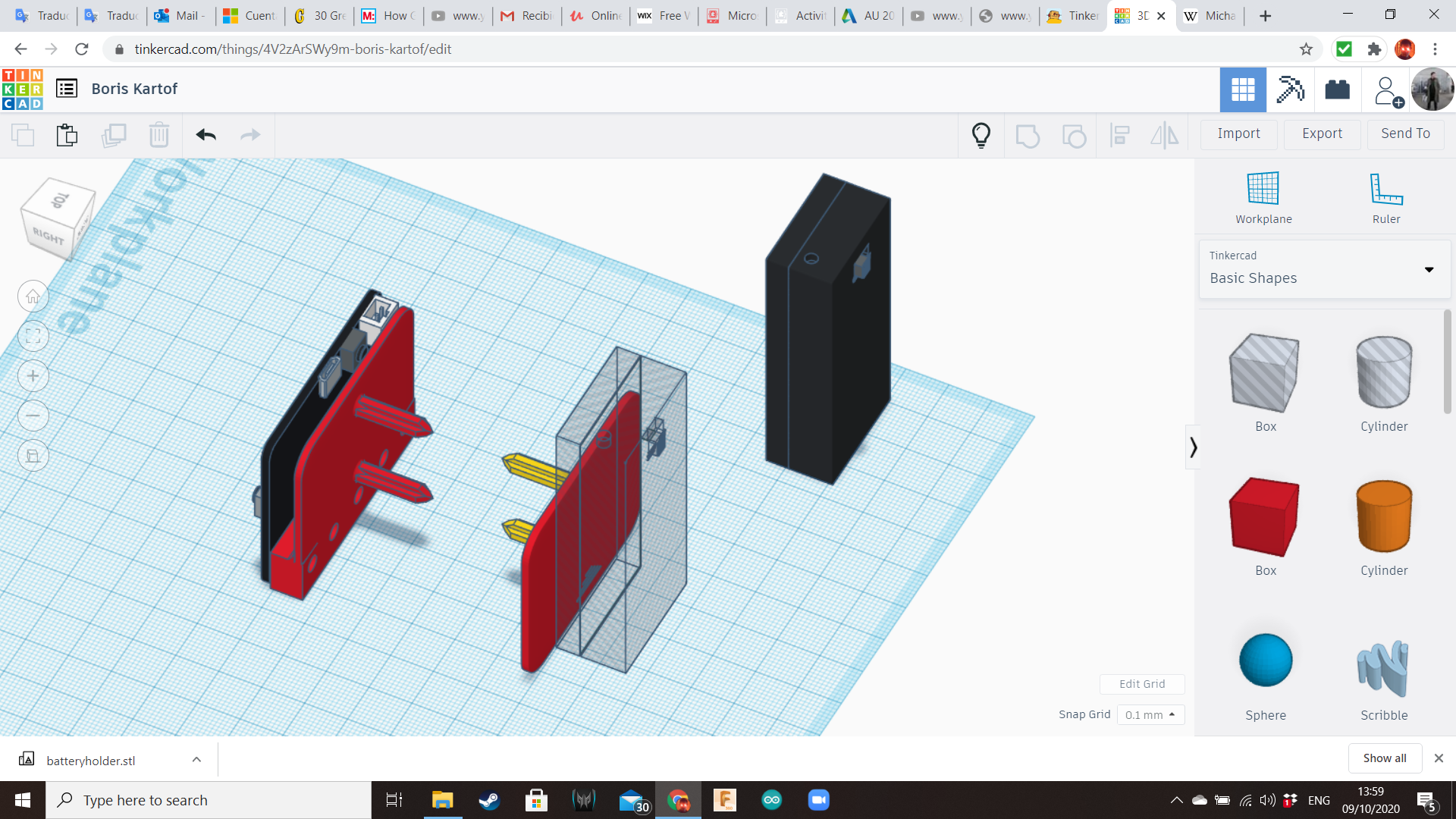Screen dimensions: 1456x819
Task: Open the Align tool
Action: (x=1120, y=134)
